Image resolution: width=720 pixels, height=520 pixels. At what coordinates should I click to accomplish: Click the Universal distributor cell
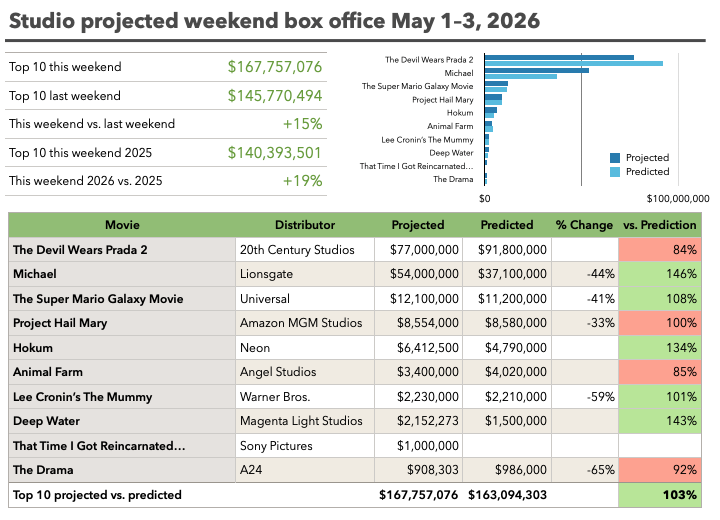click(305, 299)
